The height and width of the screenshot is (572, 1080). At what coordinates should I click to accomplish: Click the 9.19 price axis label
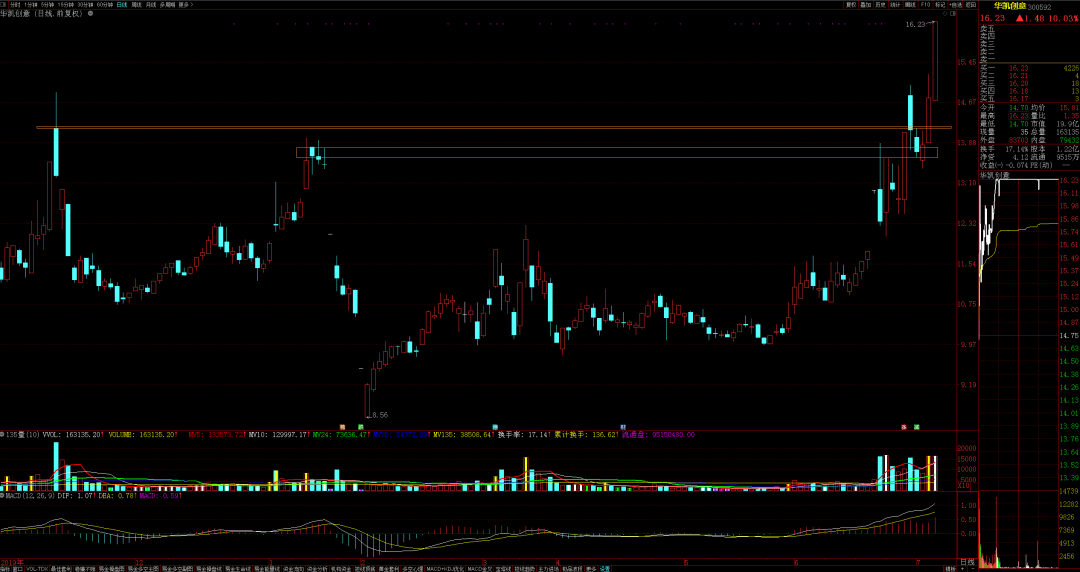(x=967, y=385)
